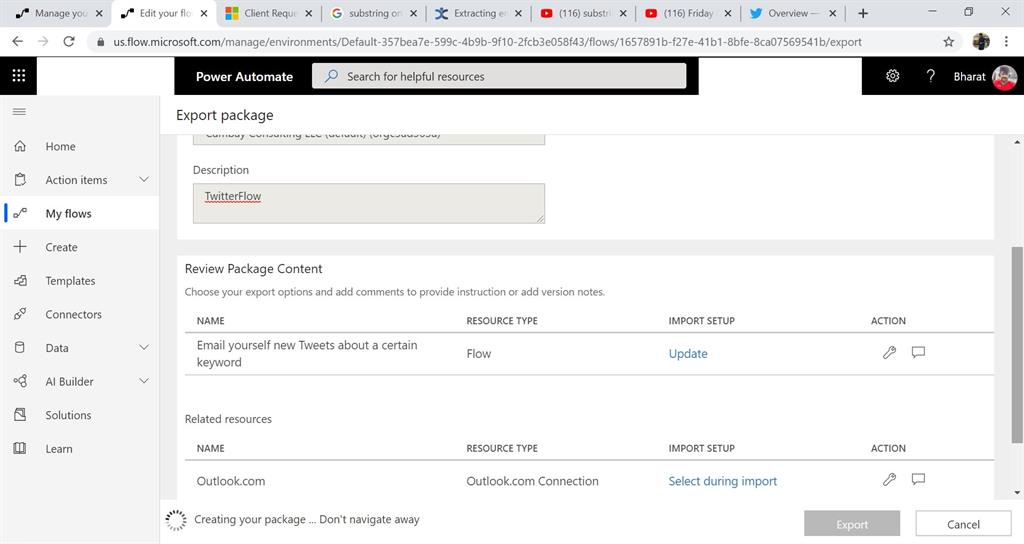Go back in browser history

[x=18, y=41]
